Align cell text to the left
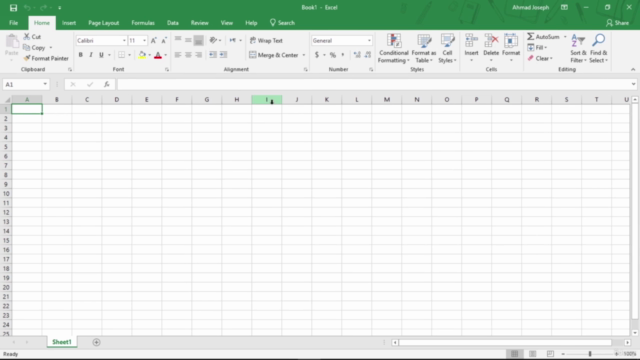Screen dimensions: 640x360 178,55
